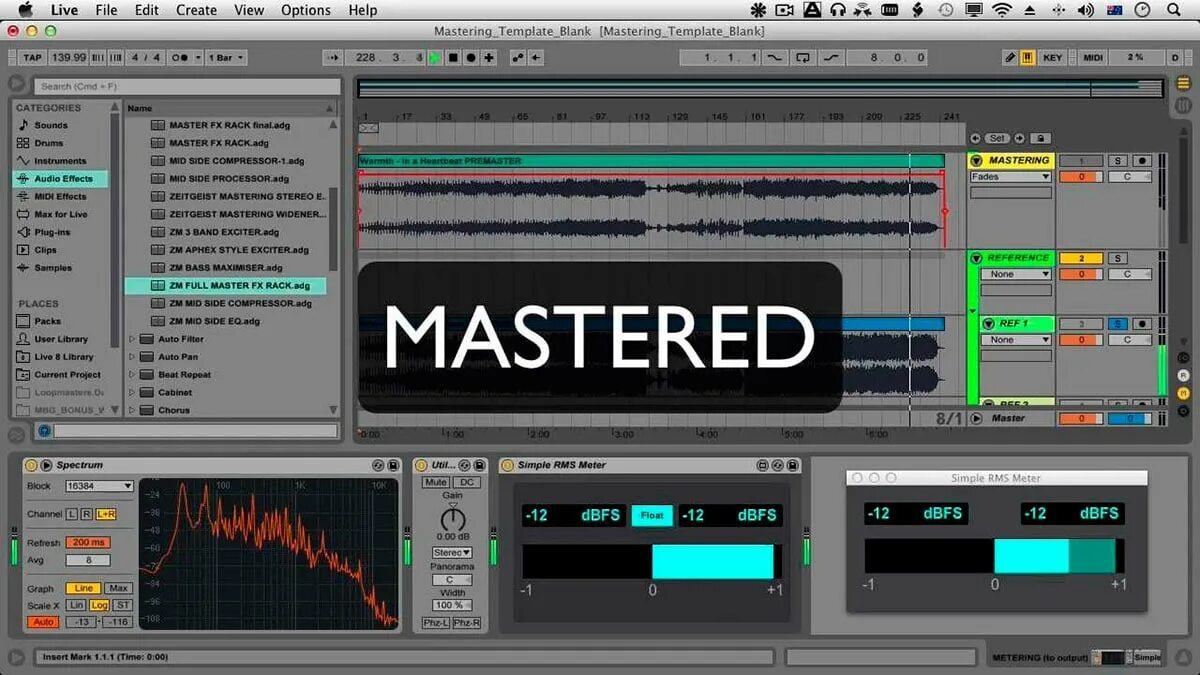Select Max graph mode in Spectrum

pos(118,589)
